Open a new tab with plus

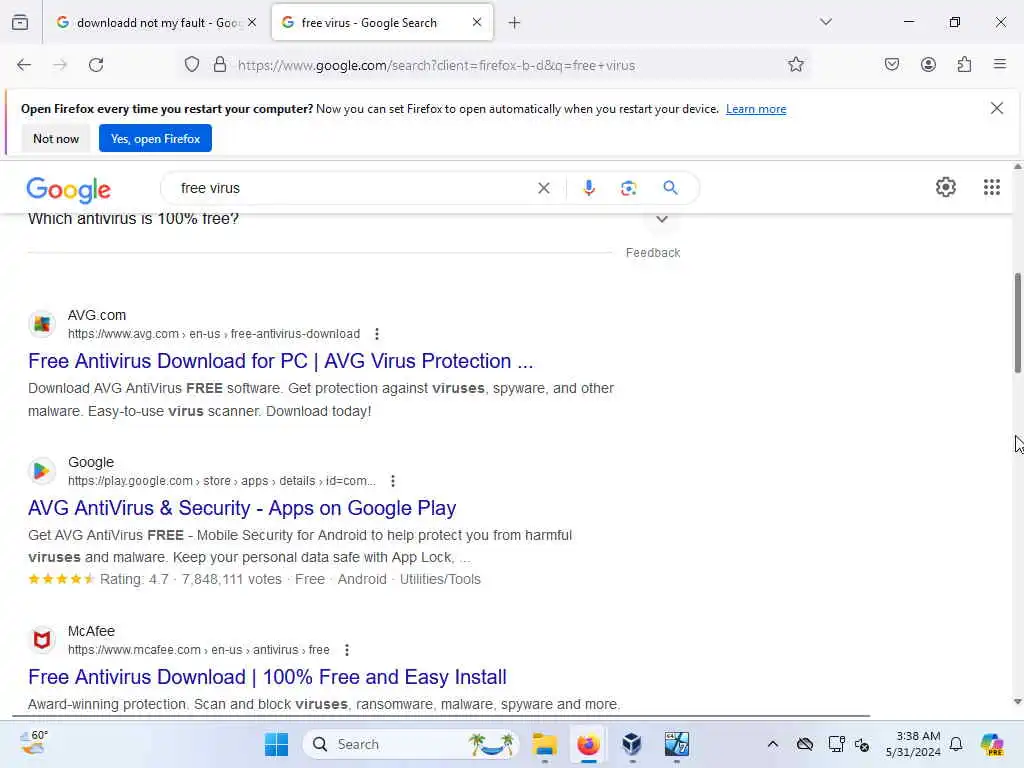pos(515,23)
